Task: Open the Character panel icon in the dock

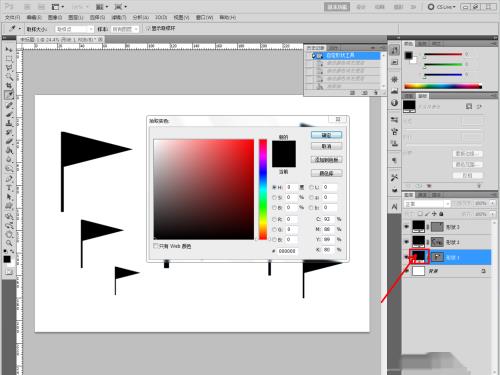Action: point(395,207)
